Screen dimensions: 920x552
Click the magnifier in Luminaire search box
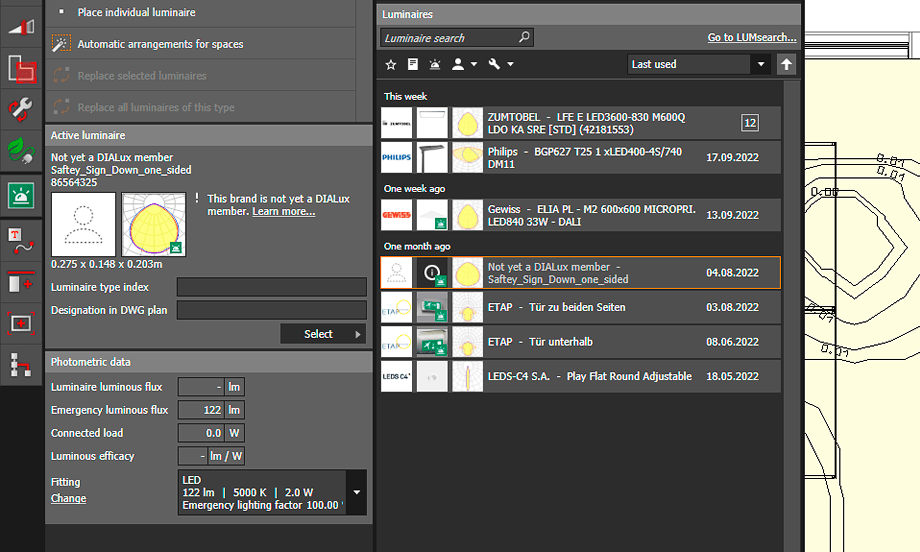coord(524,38)
